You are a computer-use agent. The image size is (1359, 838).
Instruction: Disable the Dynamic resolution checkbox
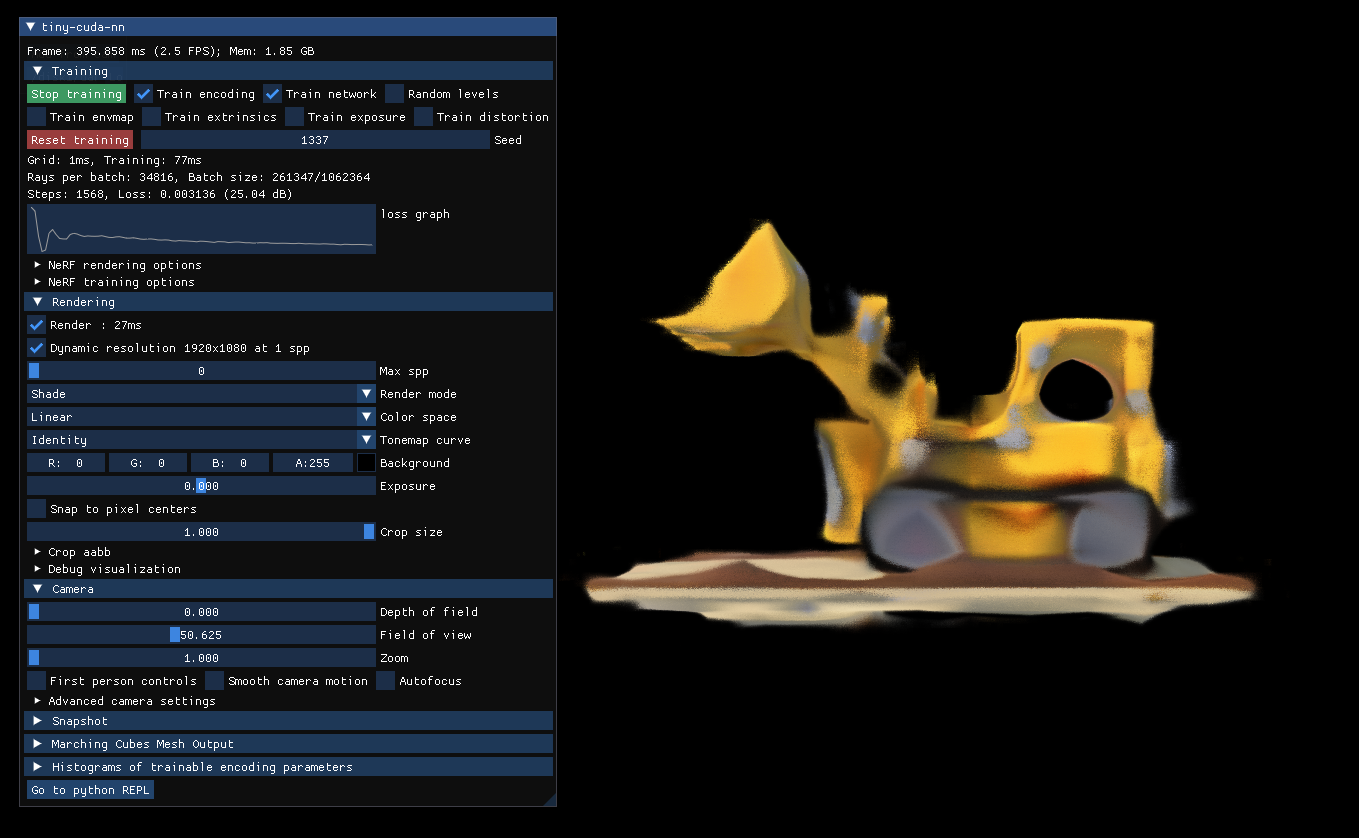(x=37, y=348)
